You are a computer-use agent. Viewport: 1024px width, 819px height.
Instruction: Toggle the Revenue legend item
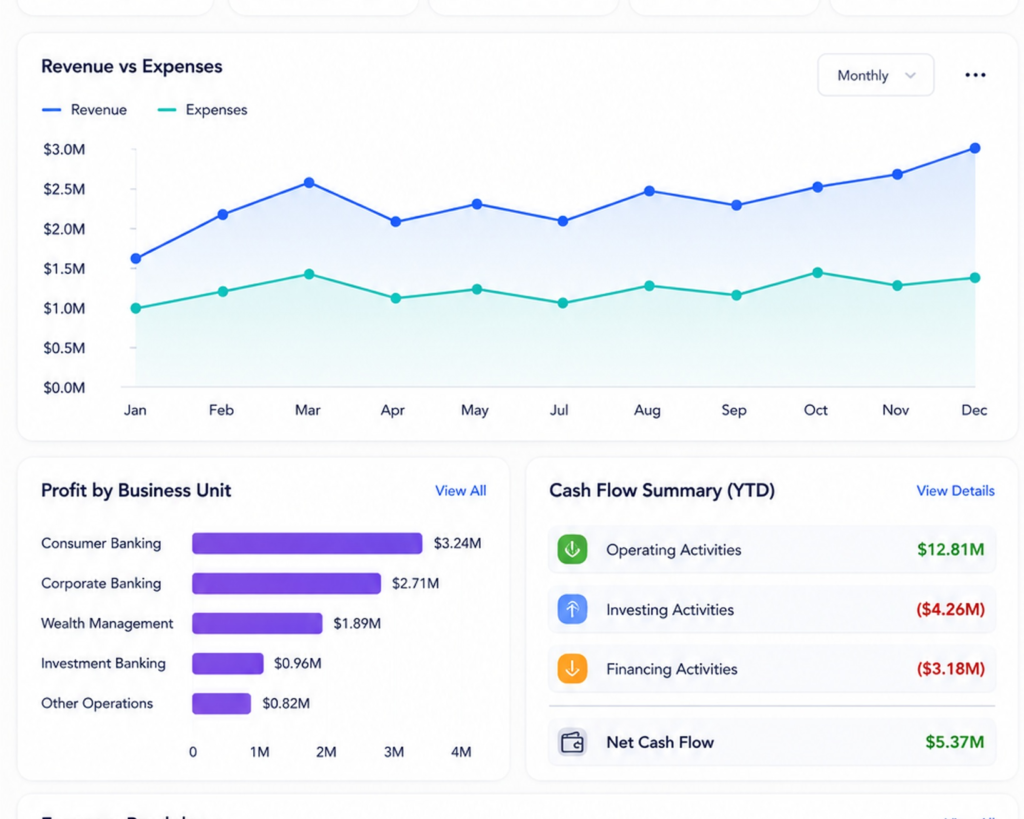84,110
